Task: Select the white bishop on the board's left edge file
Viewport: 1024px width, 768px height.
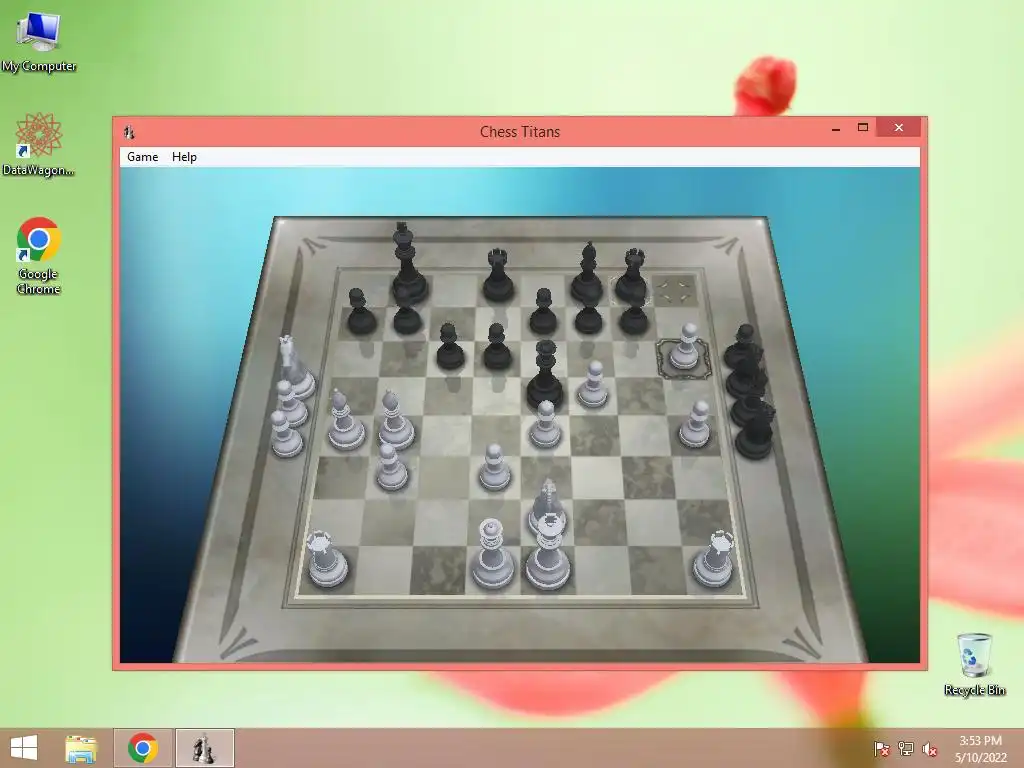Action: point(345,419)
